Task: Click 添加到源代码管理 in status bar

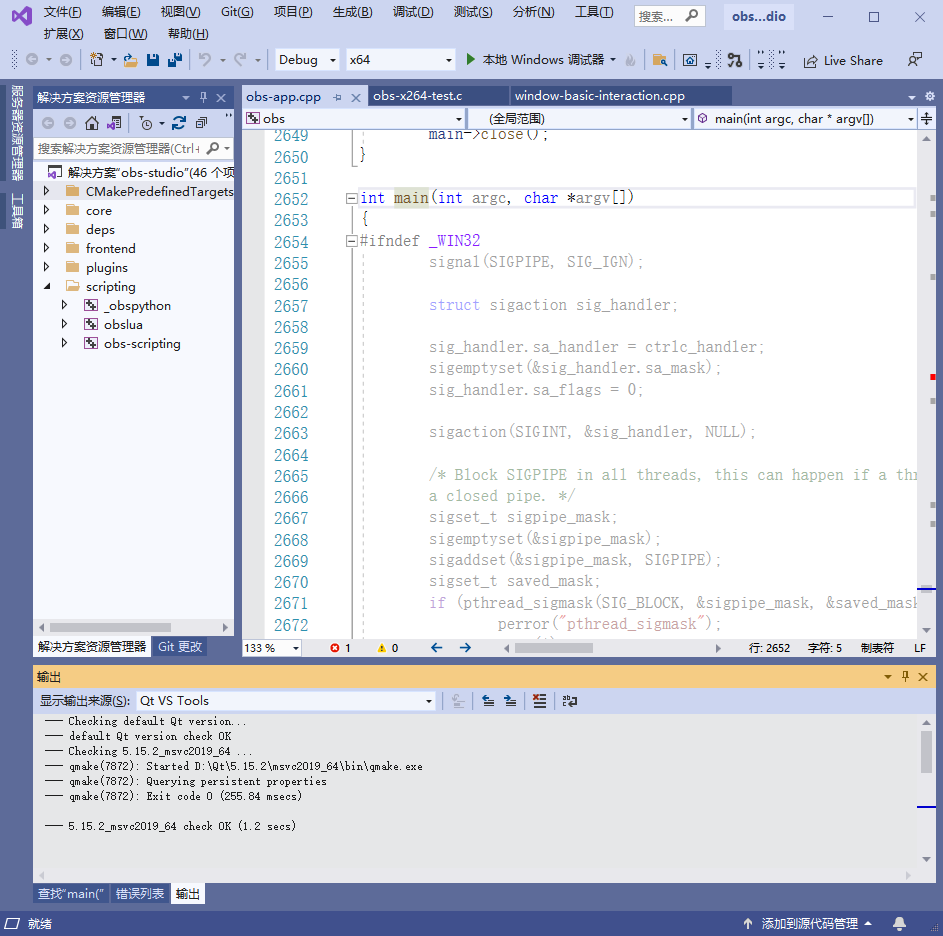Action: click(808, 923)
